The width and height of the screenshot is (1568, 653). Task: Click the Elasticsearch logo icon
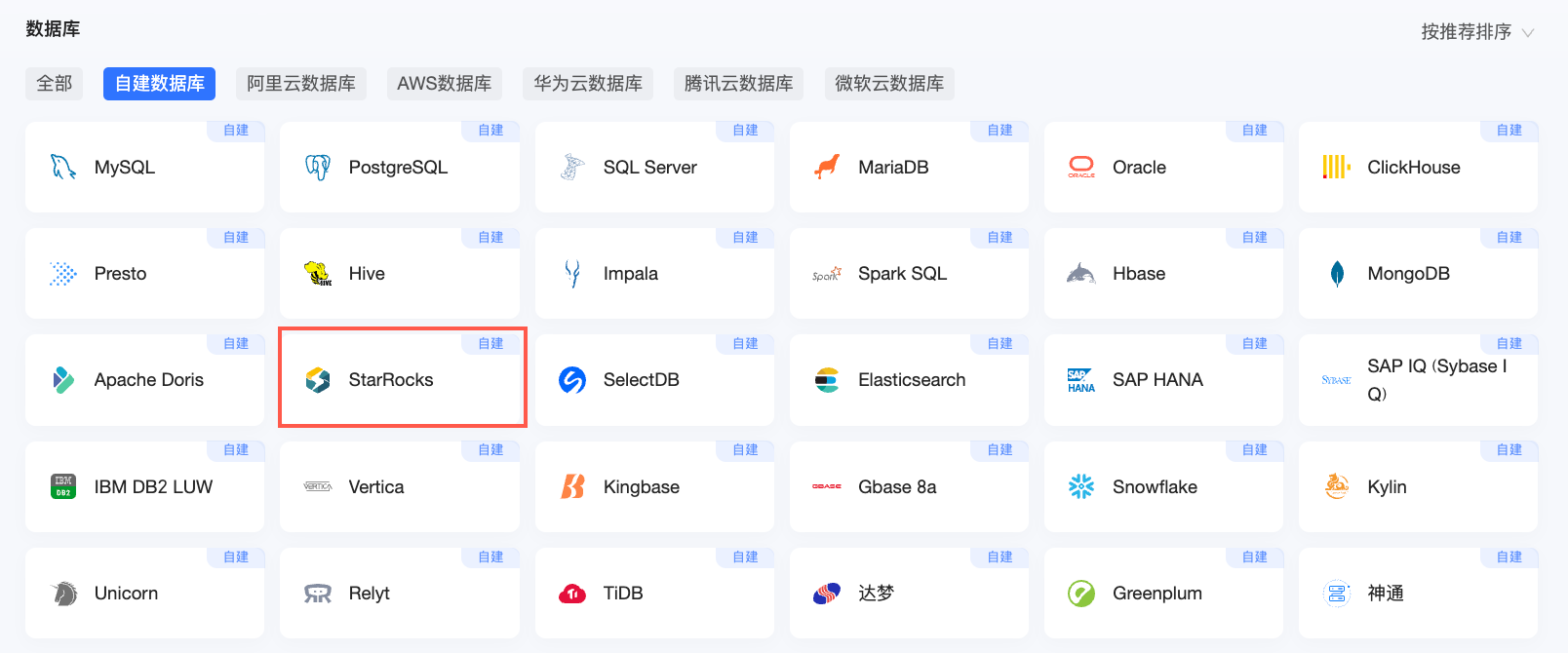pyautogui.click(x=827, y=380)
